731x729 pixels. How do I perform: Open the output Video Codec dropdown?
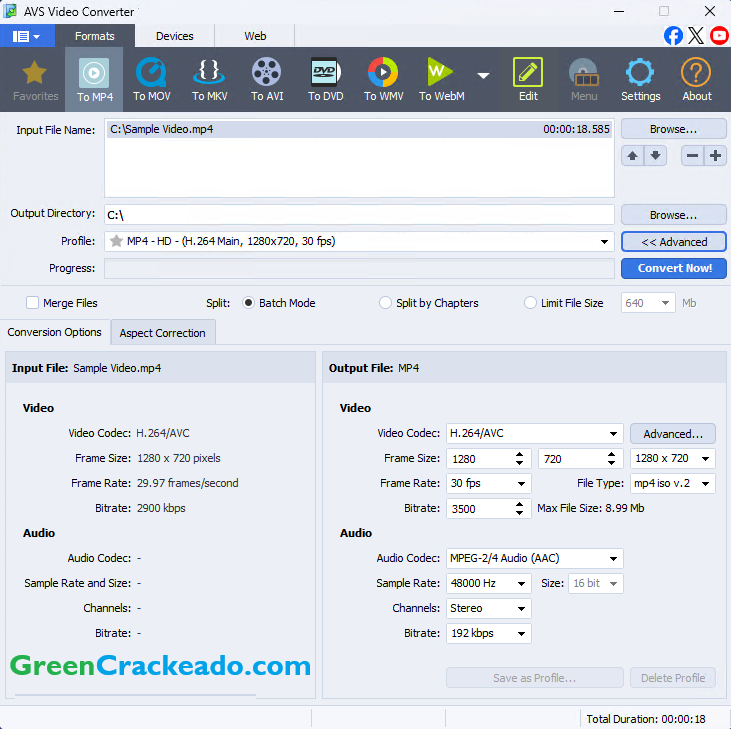[613, 434]
